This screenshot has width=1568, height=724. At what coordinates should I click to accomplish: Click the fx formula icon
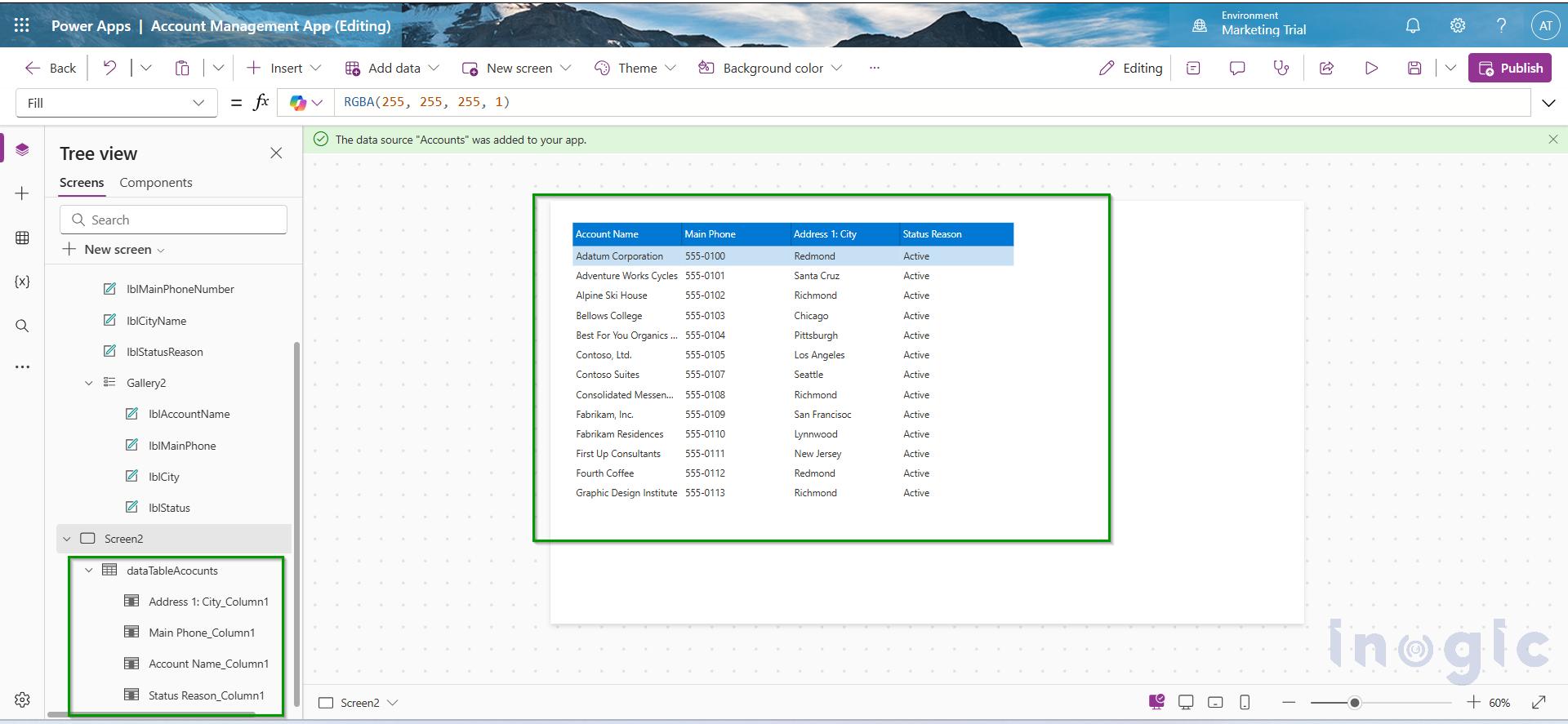[261, 102]
